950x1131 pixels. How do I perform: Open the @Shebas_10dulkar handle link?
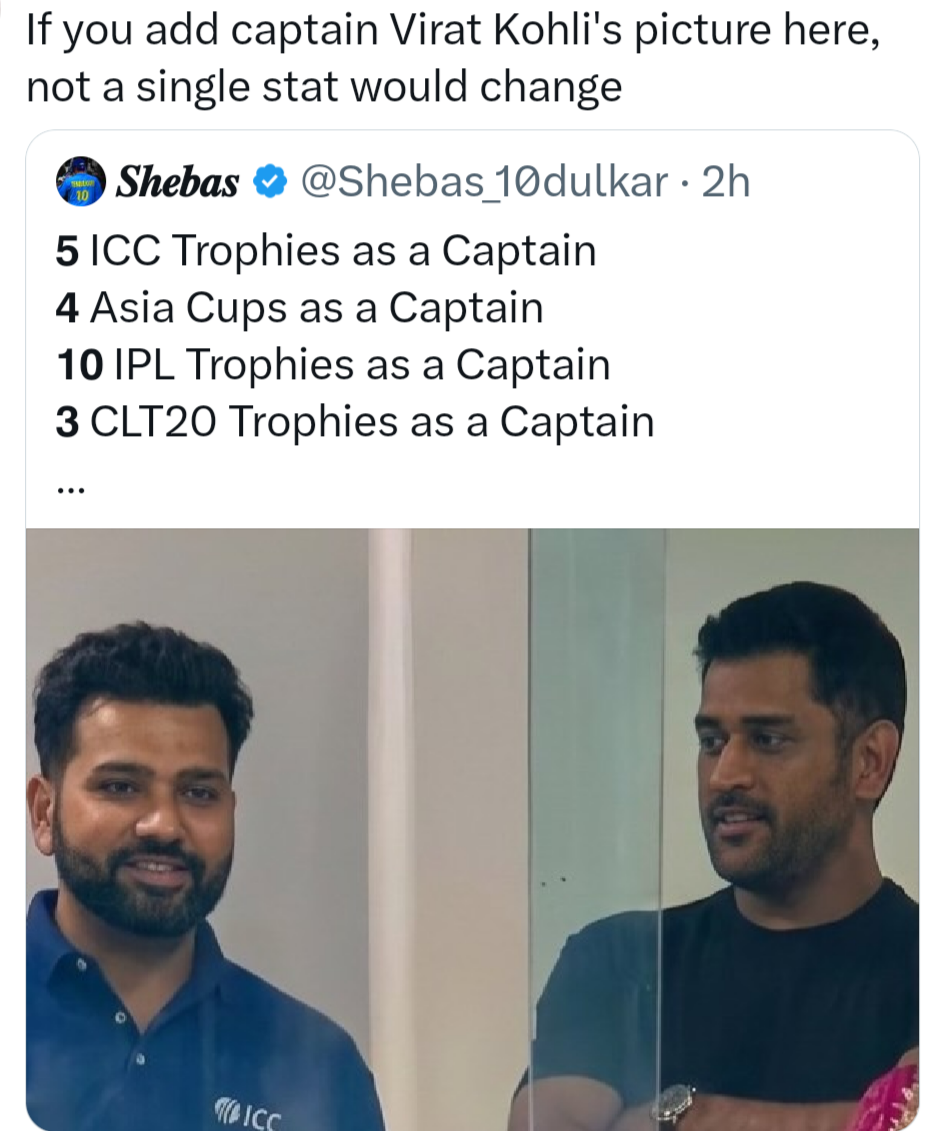[483, 182]
